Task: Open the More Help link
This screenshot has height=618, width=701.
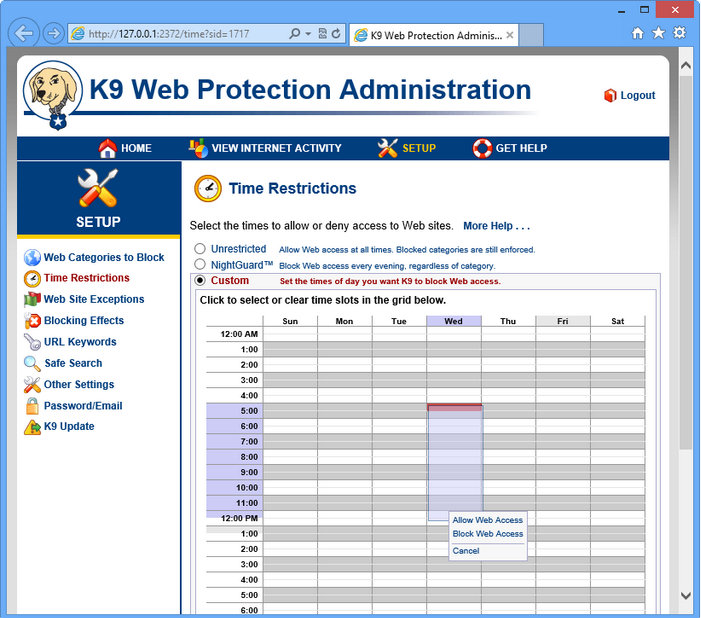Action: click(496, 226)
